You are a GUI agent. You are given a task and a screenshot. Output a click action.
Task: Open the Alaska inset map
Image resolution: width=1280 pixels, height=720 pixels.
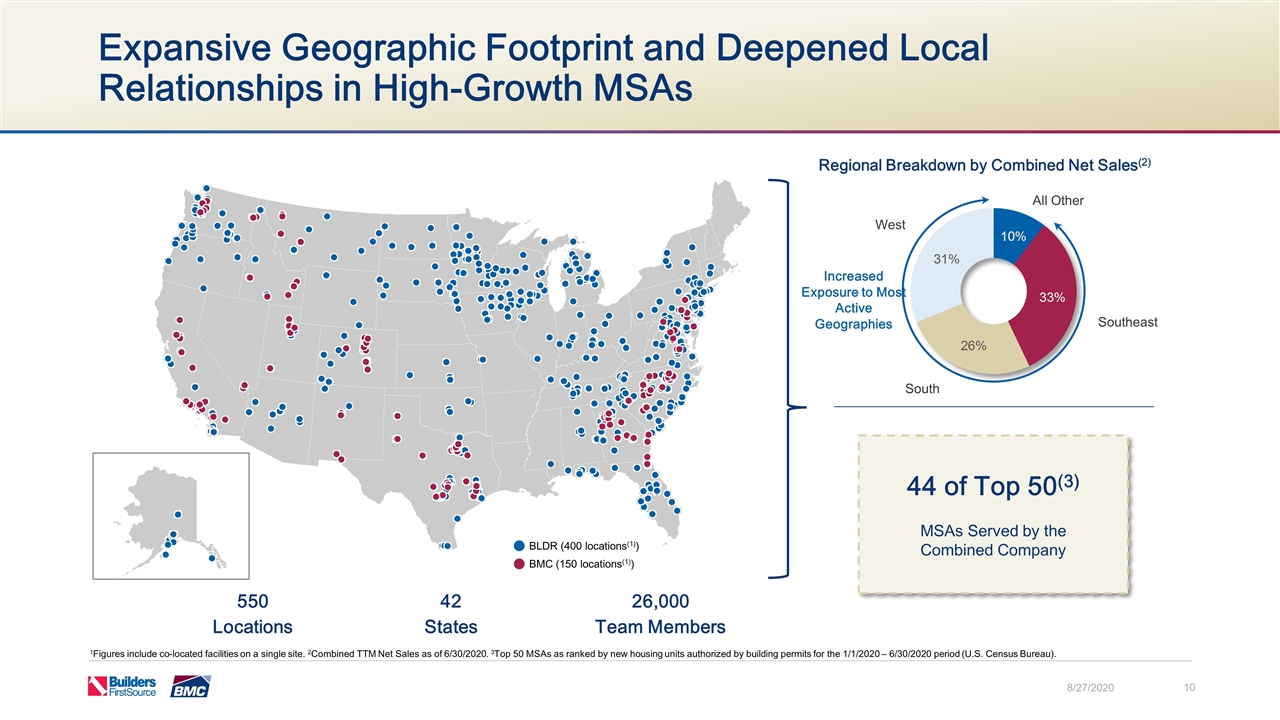pos(171,516)
